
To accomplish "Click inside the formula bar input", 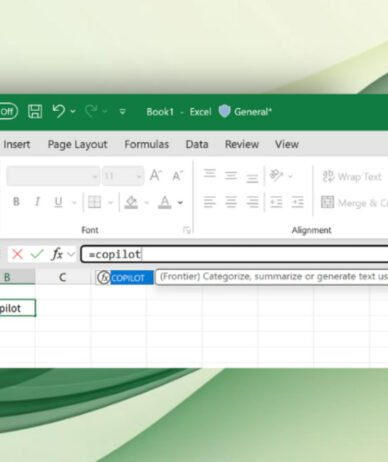I will point(234,254).
